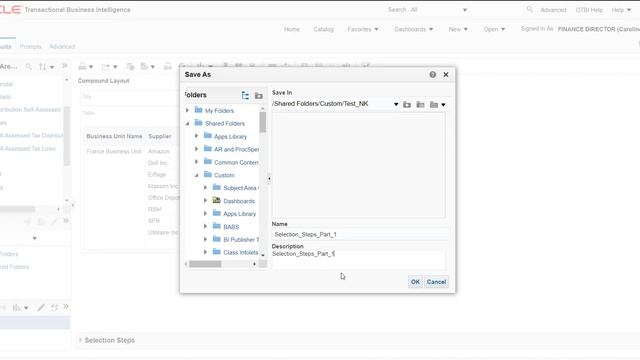Viewport: 640px width, 360px height.
Task: Click the pencil edit icon in views pane
Action: (x=41, y=308)
